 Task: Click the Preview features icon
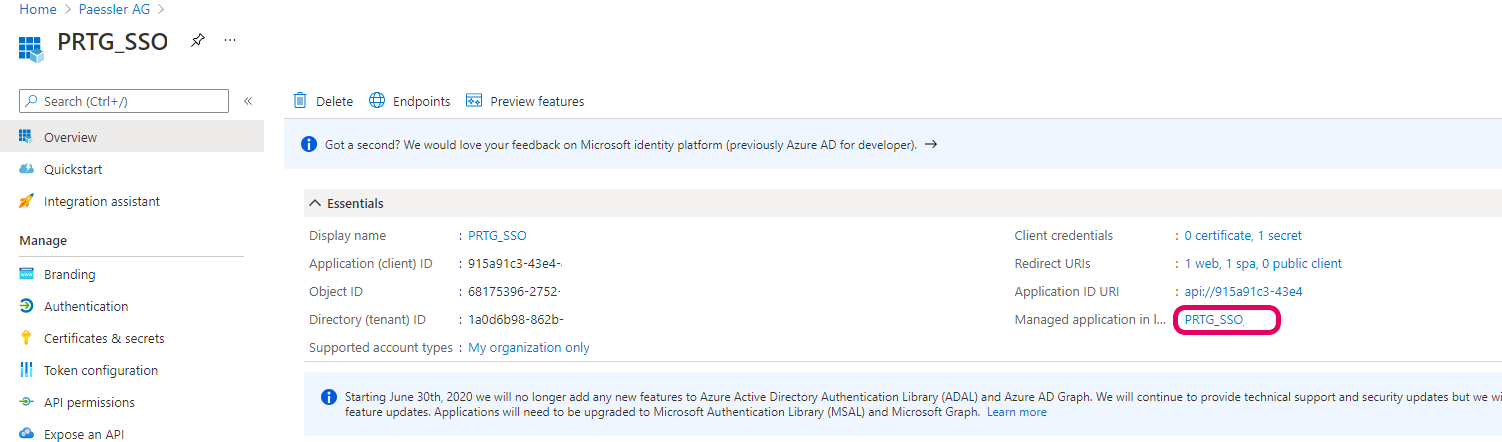[x=474, y=101]
